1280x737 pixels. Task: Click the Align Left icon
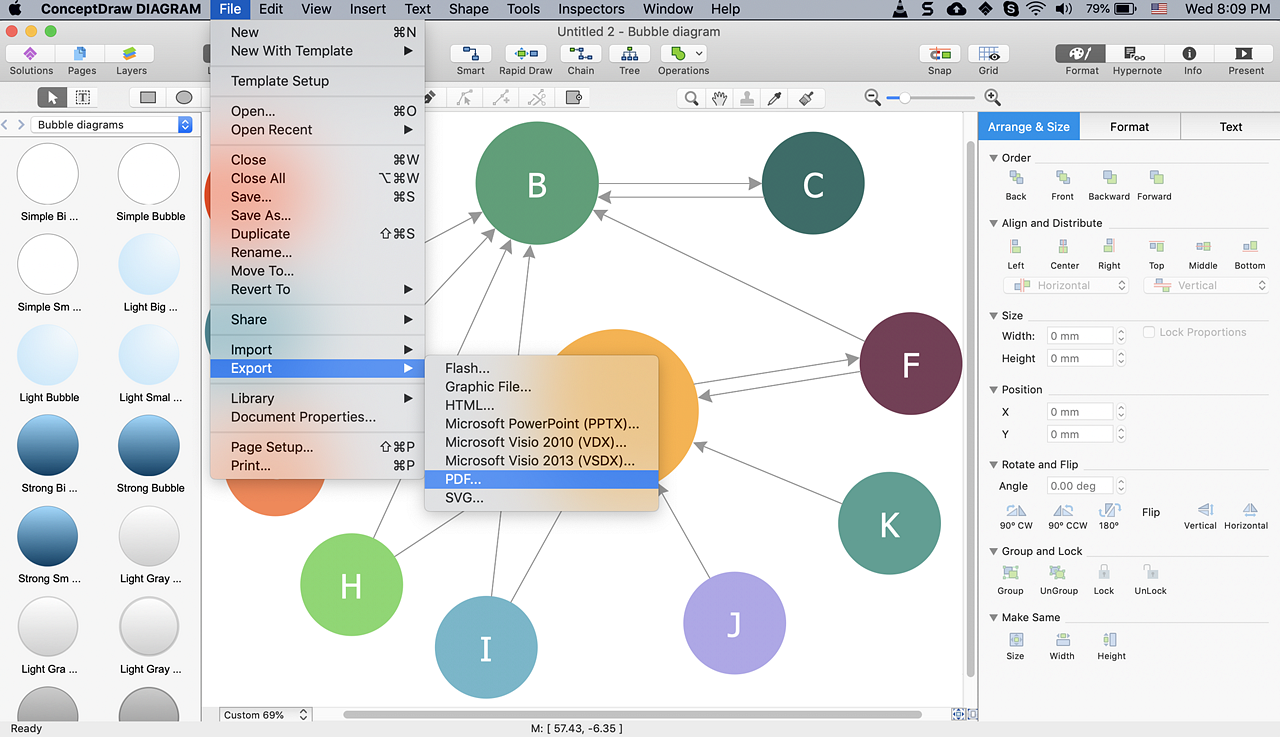1016,248
